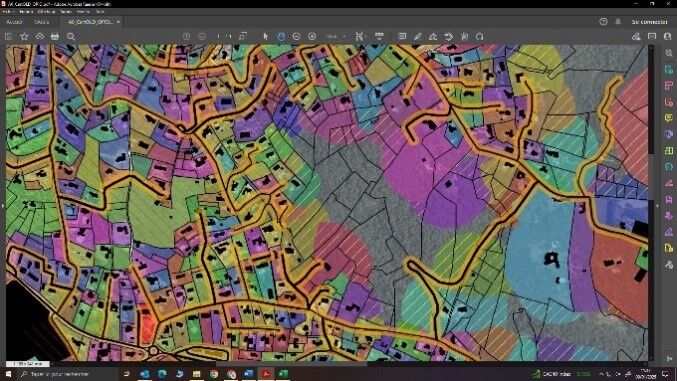Image resolution: width=677 pixels, height=381 pixels.
Task: Search tools using right pane magnifier
Action: pos(669,53)
